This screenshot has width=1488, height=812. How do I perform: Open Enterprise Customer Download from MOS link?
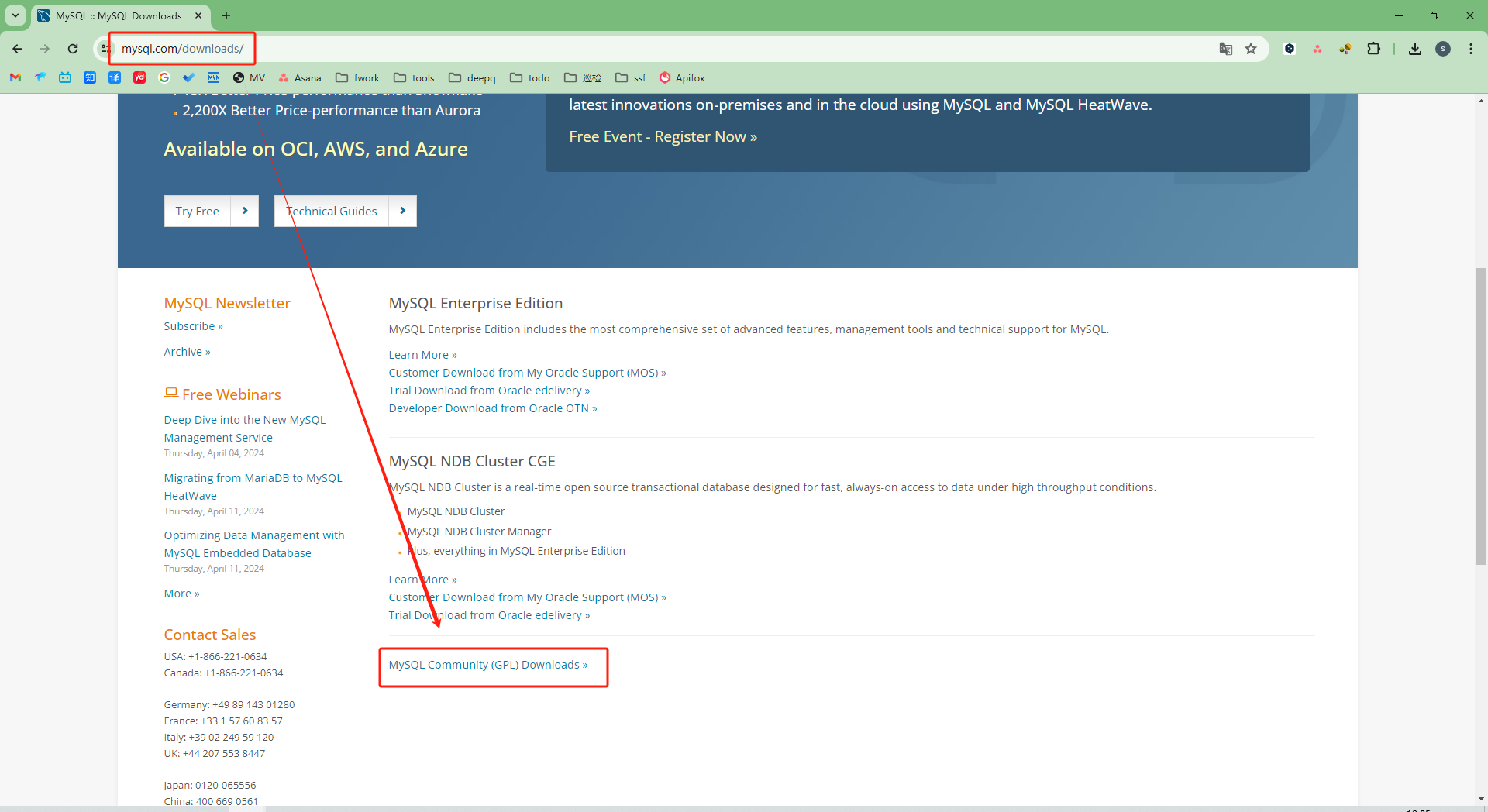(x=528, y=373)
